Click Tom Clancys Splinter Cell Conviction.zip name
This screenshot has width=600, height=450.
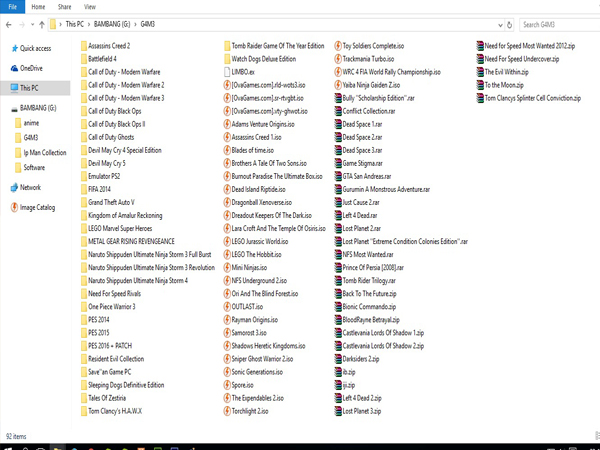click(x=533, y=98)
